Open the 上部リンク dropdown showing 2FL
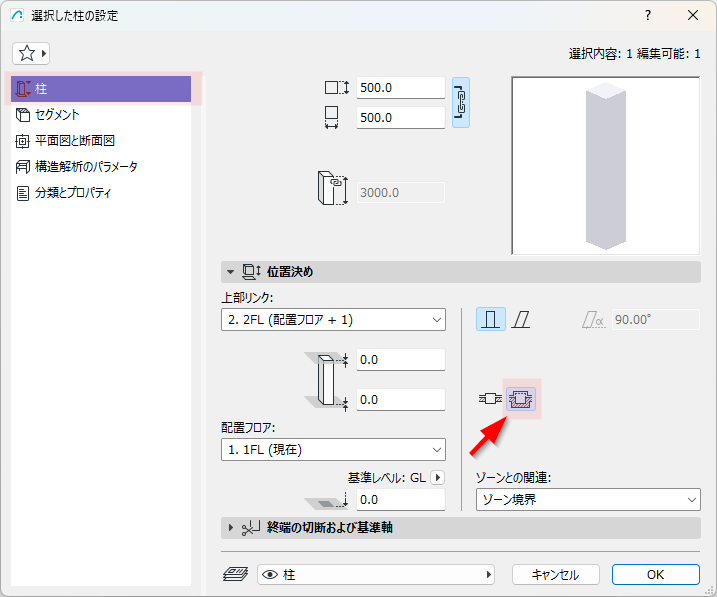Image resolution: width=717 pixels, height=597 pixels. point(333,320)
